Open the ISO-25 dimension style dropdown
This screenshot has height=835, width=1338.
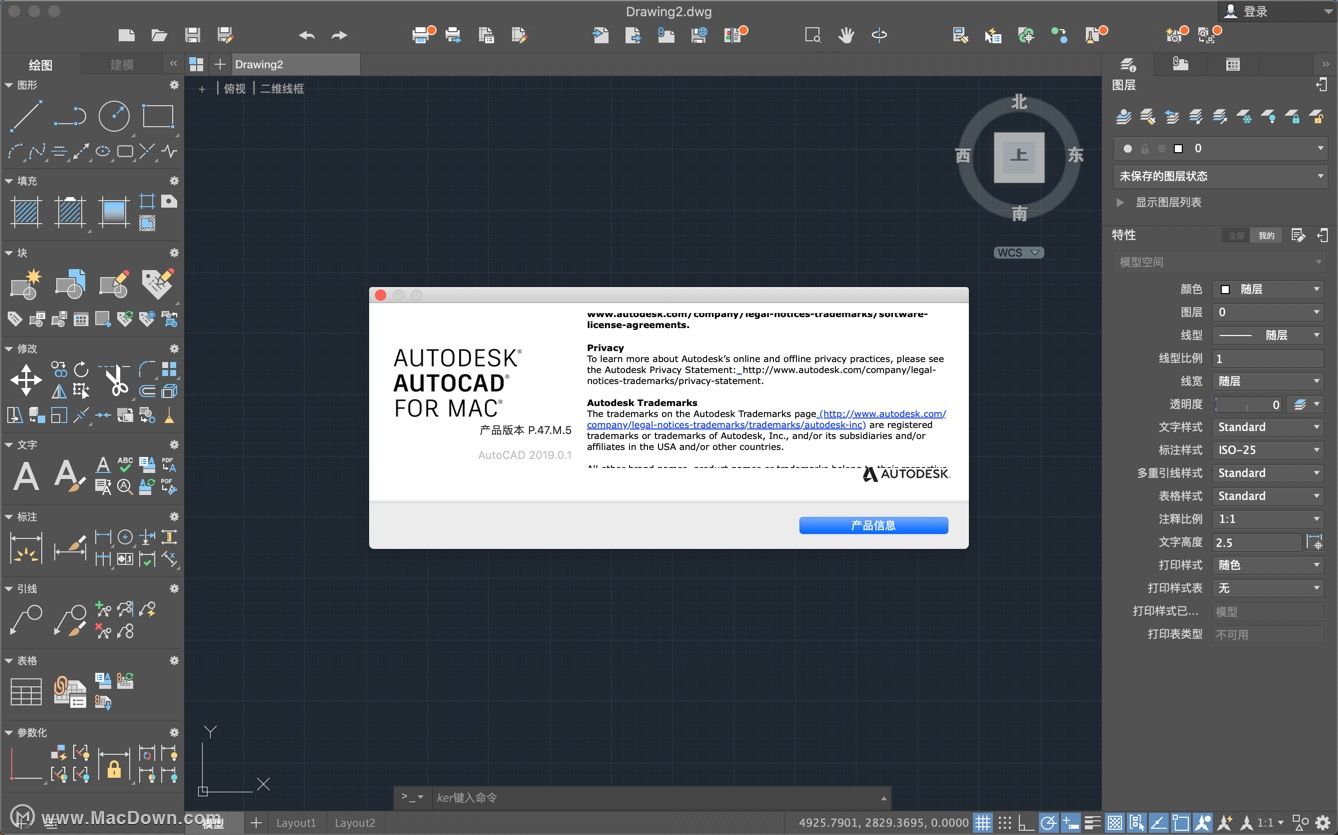click(x=1268, y=450)
